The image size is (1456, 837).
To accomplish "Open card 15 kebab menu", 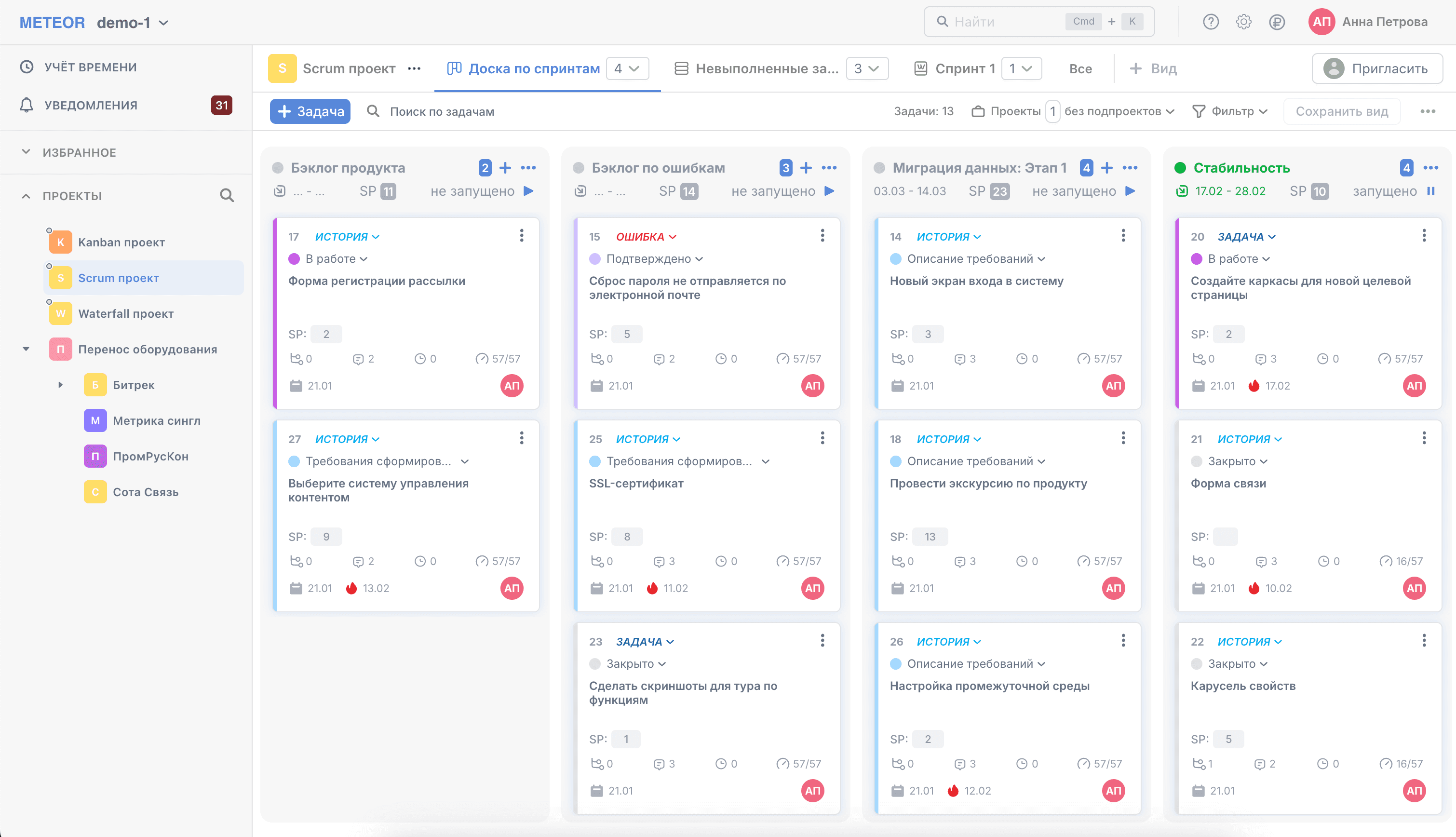I will point(822,236).
